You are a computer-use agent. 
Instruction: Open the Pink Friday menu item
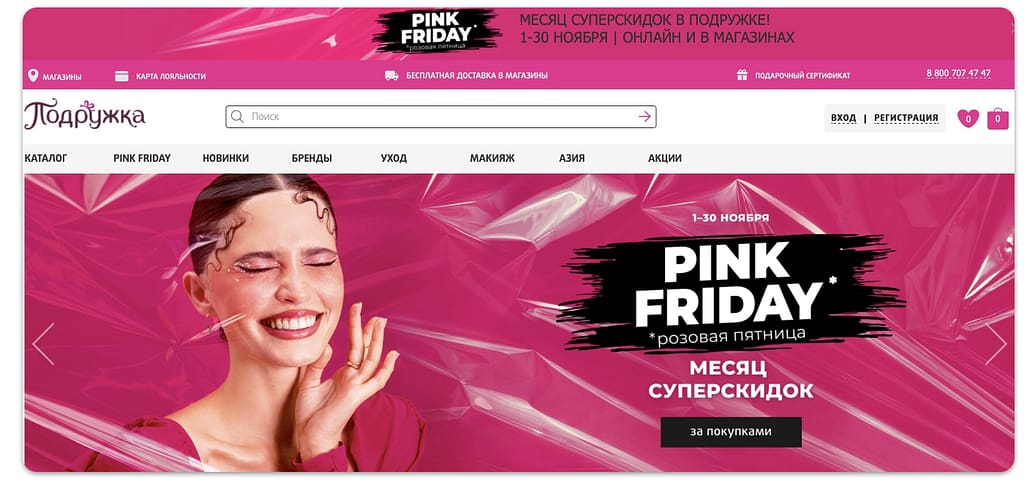[142, 158]
